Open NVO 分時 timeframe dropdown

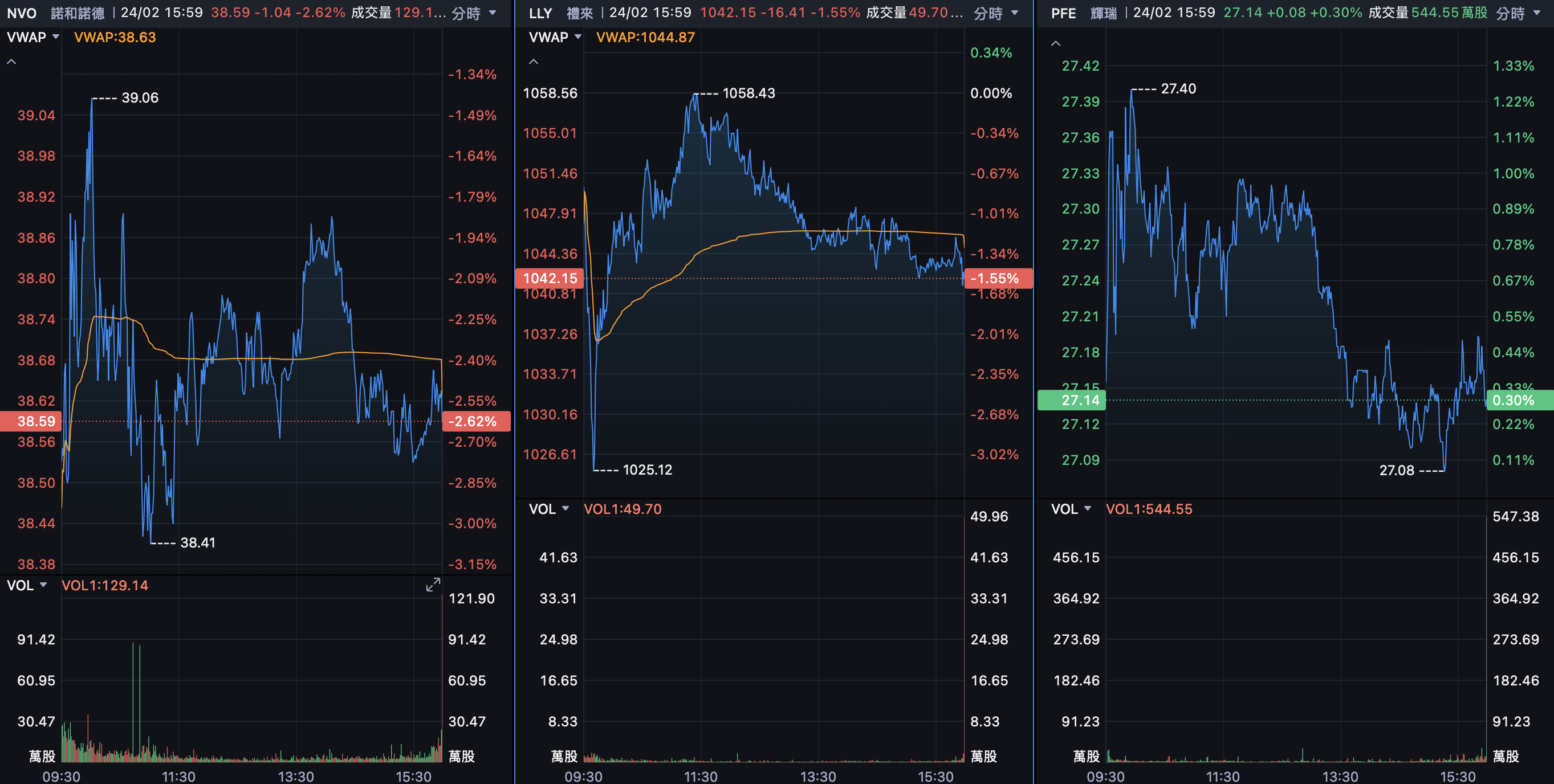474,13
